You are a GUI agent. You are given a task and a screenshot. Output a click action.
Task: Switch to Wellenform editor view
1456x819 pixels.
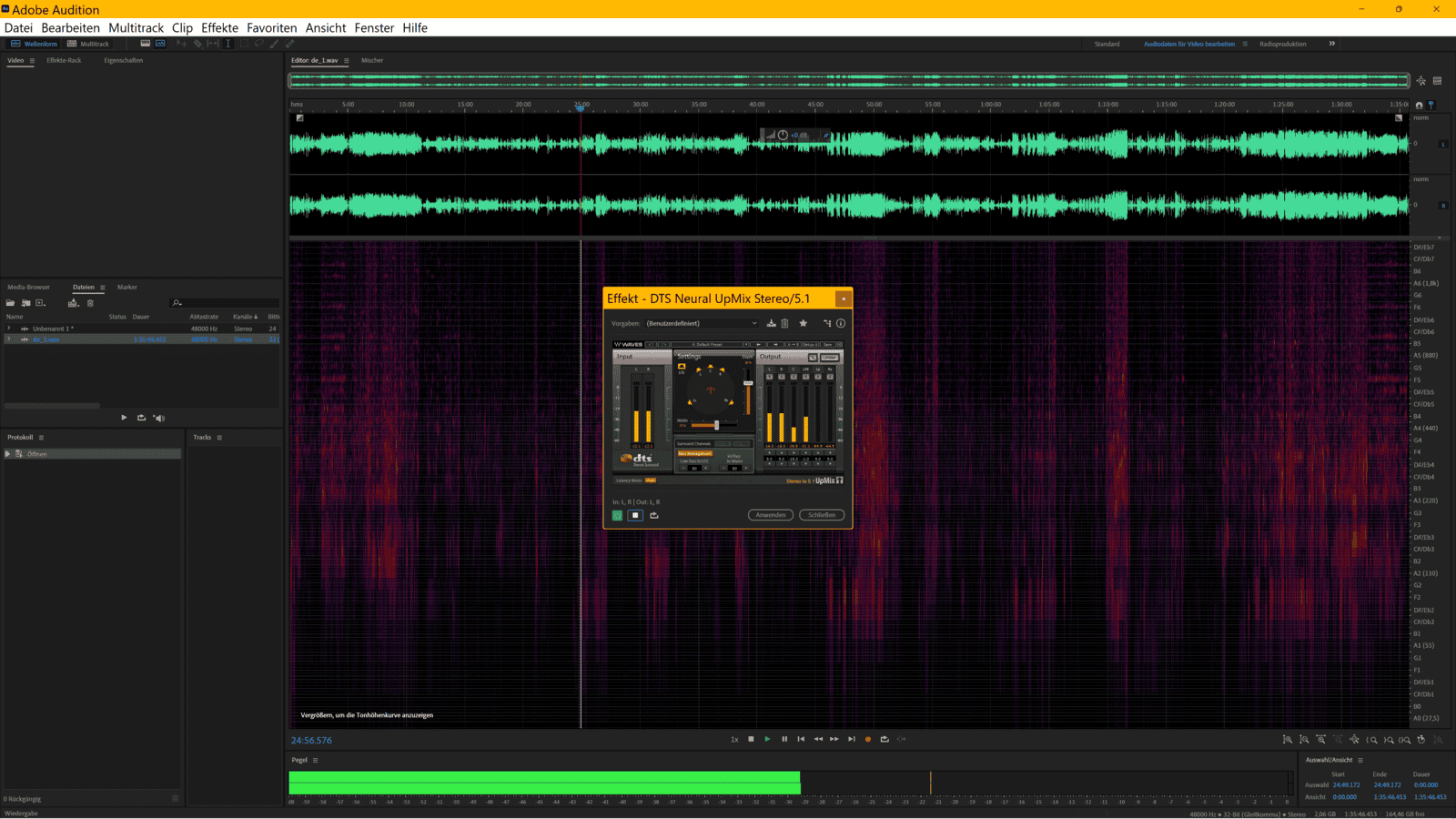pyautogui.click(x=34, y=44)
